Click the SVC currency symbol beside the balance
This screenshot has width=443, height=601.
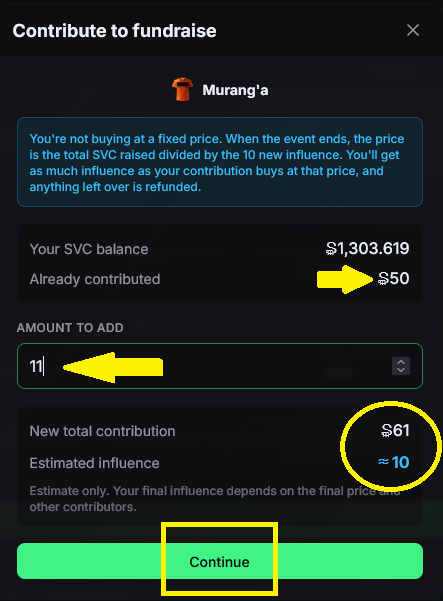pos(331,249)
